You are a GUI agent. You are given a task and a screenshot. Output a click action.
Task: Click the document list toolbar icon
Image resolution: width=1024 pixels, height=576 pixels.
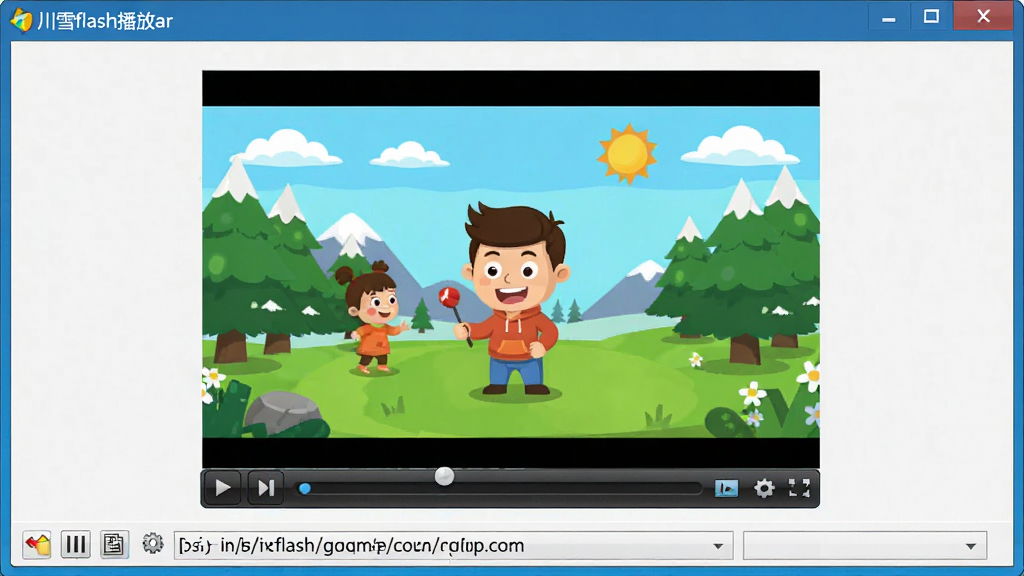click(114, 544)
